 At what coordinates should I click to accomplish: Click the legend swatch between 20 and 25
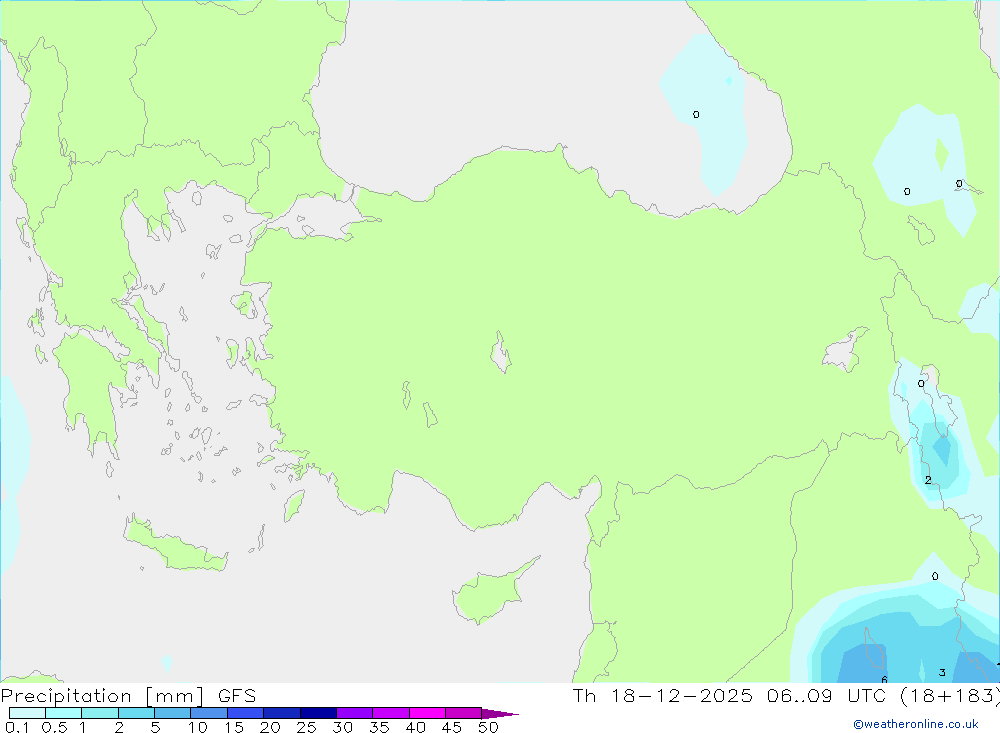coord(282,713)
